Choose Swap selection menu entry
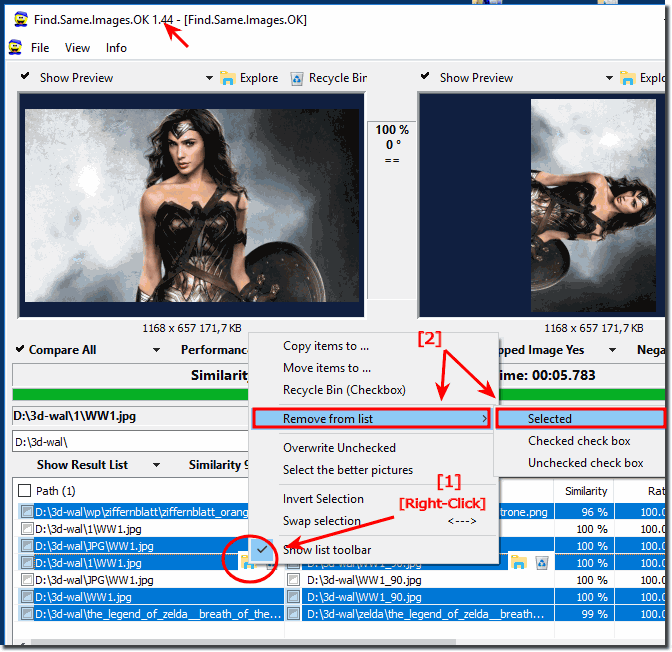 tap(321, 521)
